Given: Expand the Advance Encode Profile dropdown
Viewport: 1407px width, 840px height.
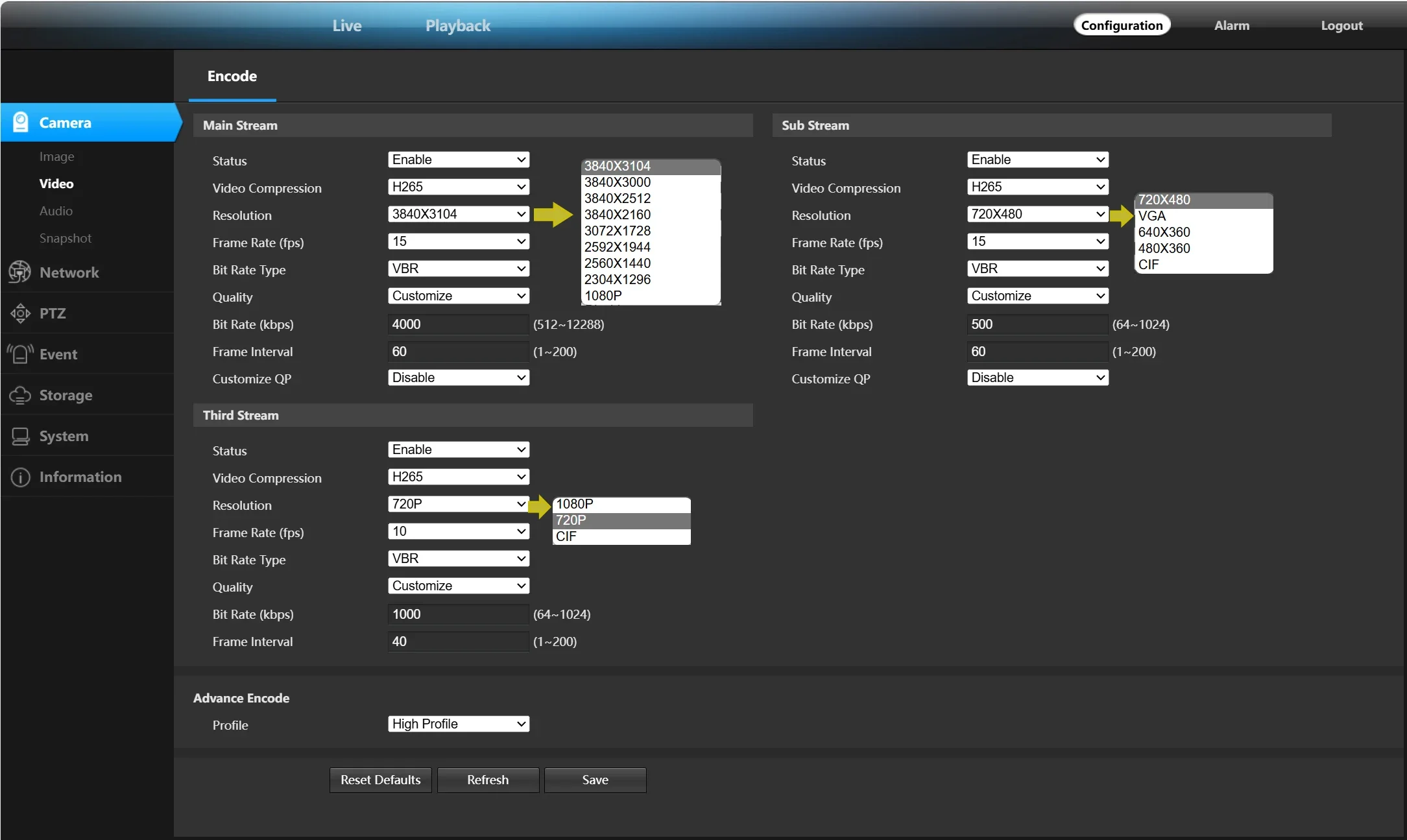Looking at the screenshot, I should click(x=459, y=724).
